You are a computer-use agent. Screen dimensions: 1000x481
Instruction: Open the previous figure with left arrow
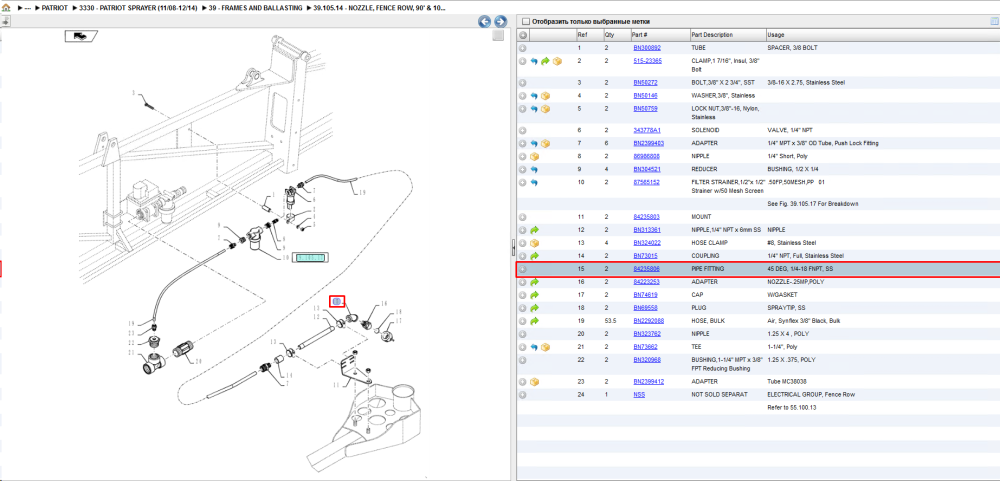click(x=485, y=22)
